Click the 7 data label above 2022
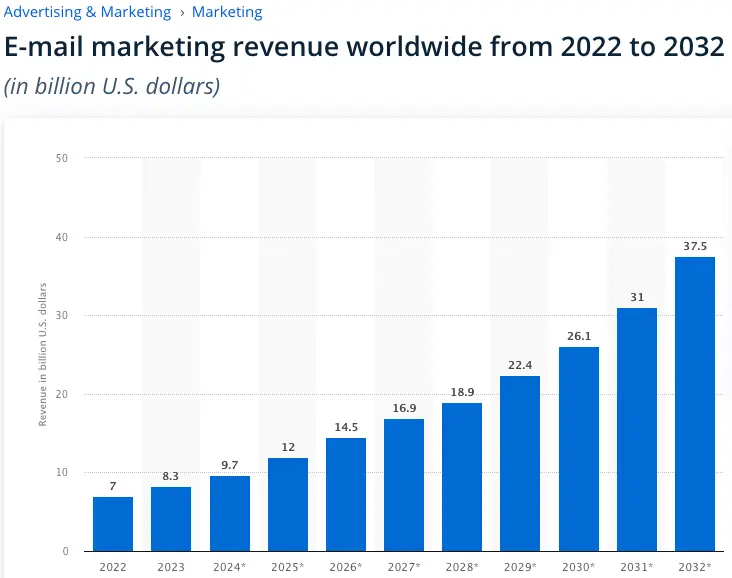 point(113,486)
